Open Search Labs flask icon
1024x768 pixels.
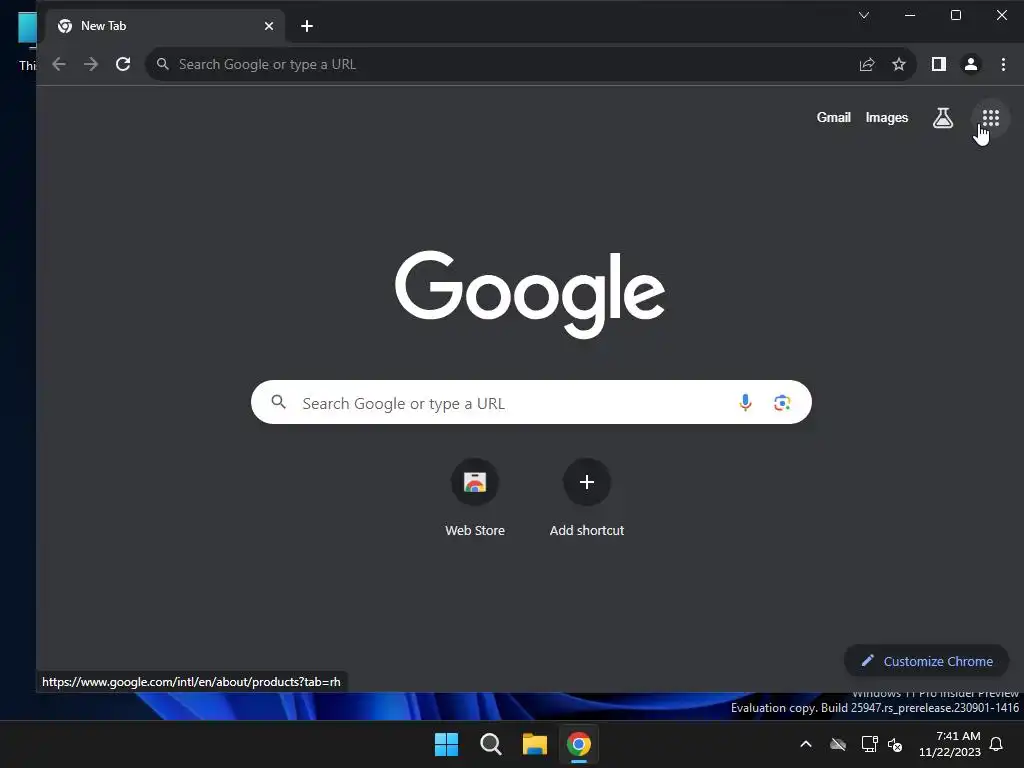[942, 118]
